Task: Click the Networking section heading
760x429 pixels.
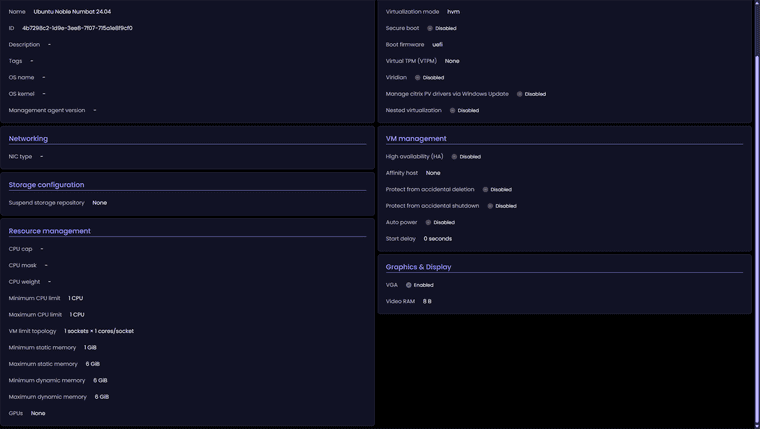Action: point(28,139)
